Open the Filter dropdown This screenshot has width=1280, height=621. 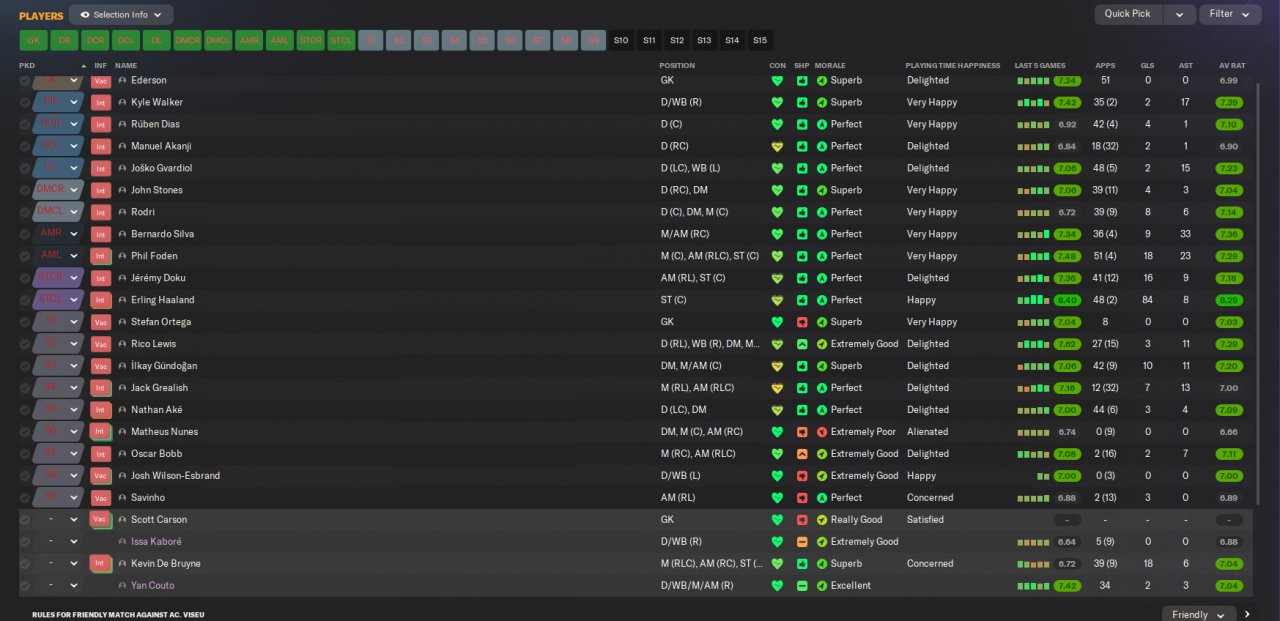(1230, 14)
